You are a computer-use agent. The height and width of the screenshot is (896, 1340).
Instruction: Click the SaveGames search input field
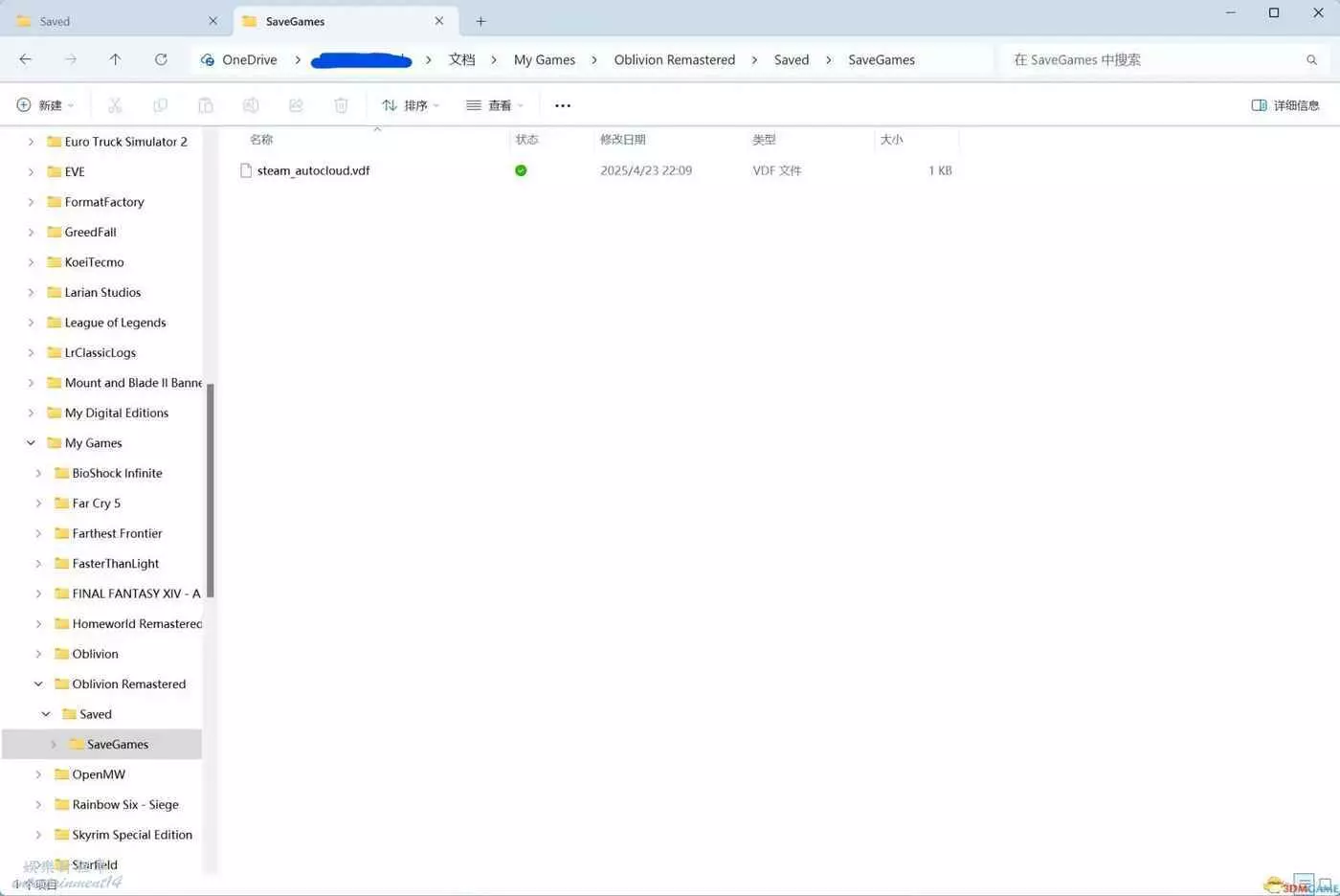point(1149,59)
